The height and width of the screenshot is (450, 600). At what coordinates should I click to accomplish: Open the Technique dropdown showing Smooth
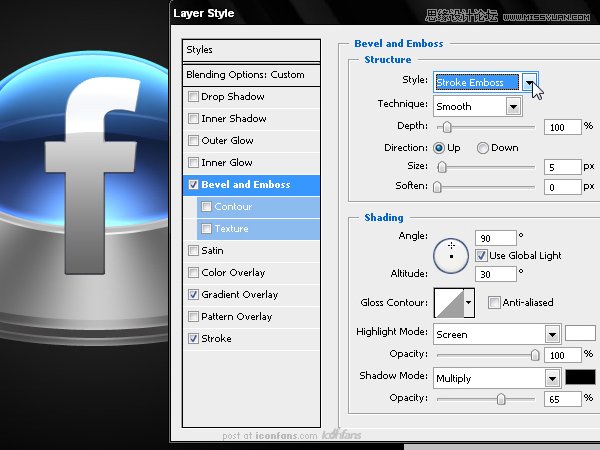pyautogui.click(x=478, y=106)
